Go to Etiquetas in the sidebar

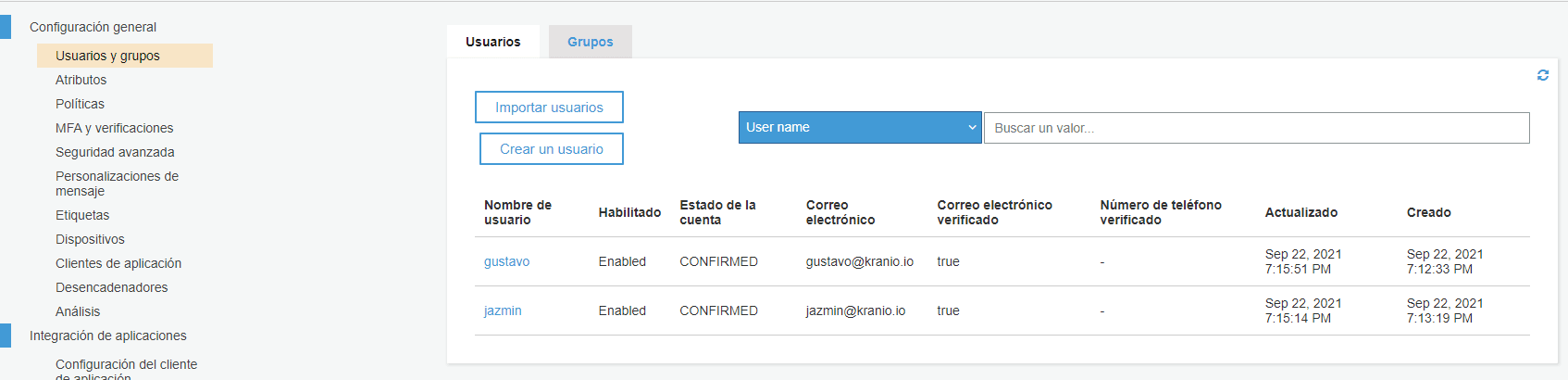coord(82,215)
